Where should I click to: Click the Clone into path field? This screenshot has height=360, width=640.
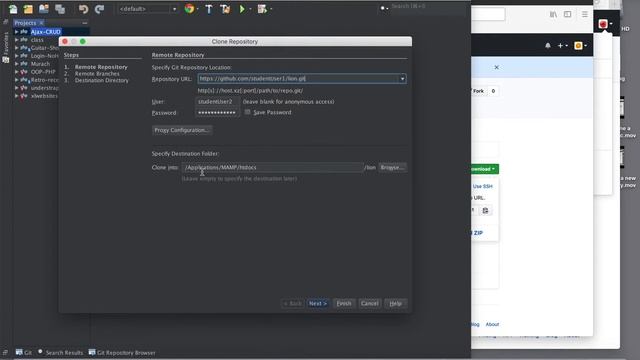(x=272, y=167)
